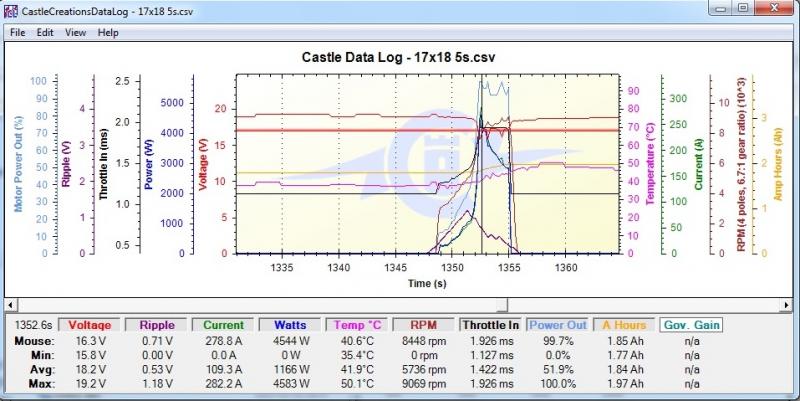Click the chart title Castle Data Log
Viewport: 800px width, 401px height.
399,56
